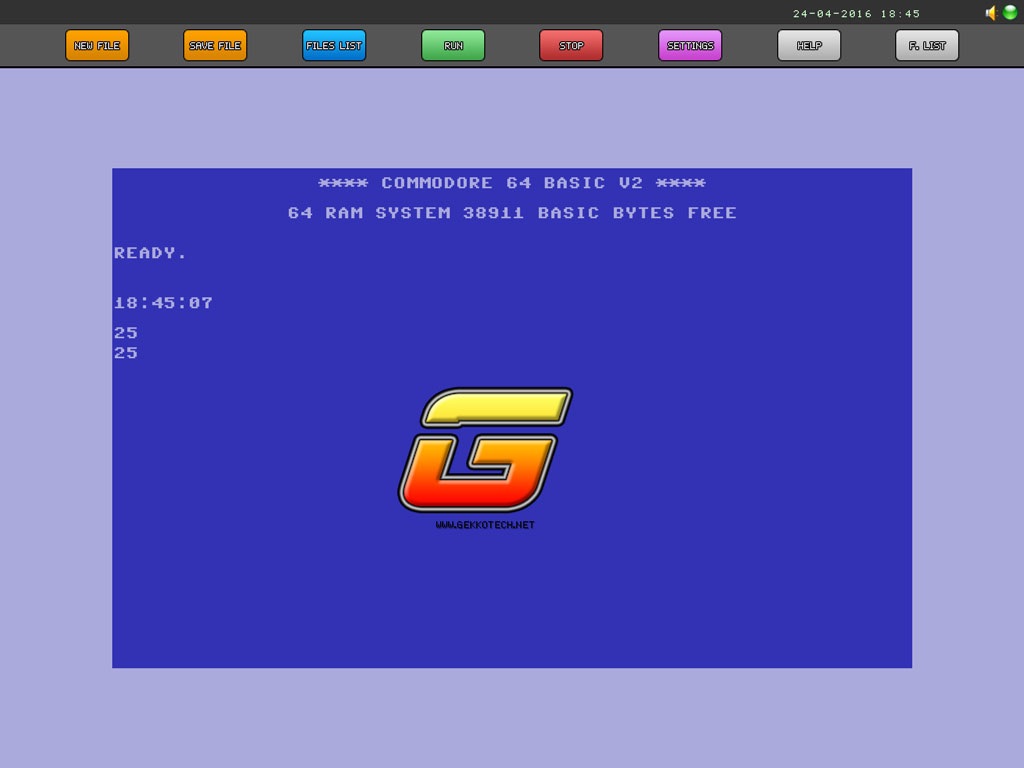Click the 18:45:07 time output
The height and width of the screenshot is (768, 1024).
click(163, 303)
